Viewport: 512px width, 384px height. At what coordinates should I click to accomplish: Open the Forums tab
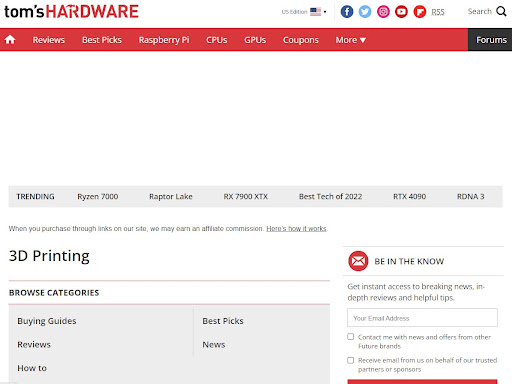[x=490, y=40]
